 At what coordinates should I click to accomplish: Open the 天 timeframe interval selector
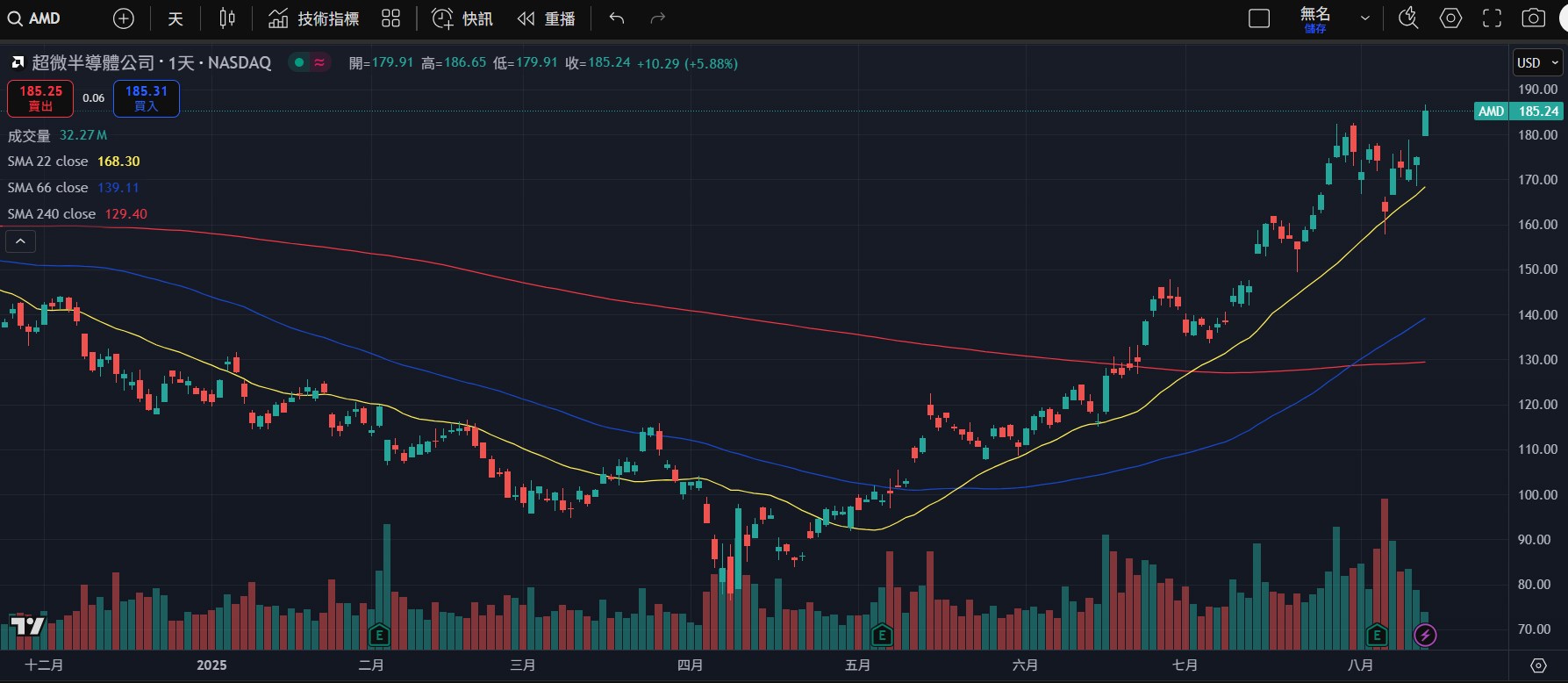tap(175, 18)
